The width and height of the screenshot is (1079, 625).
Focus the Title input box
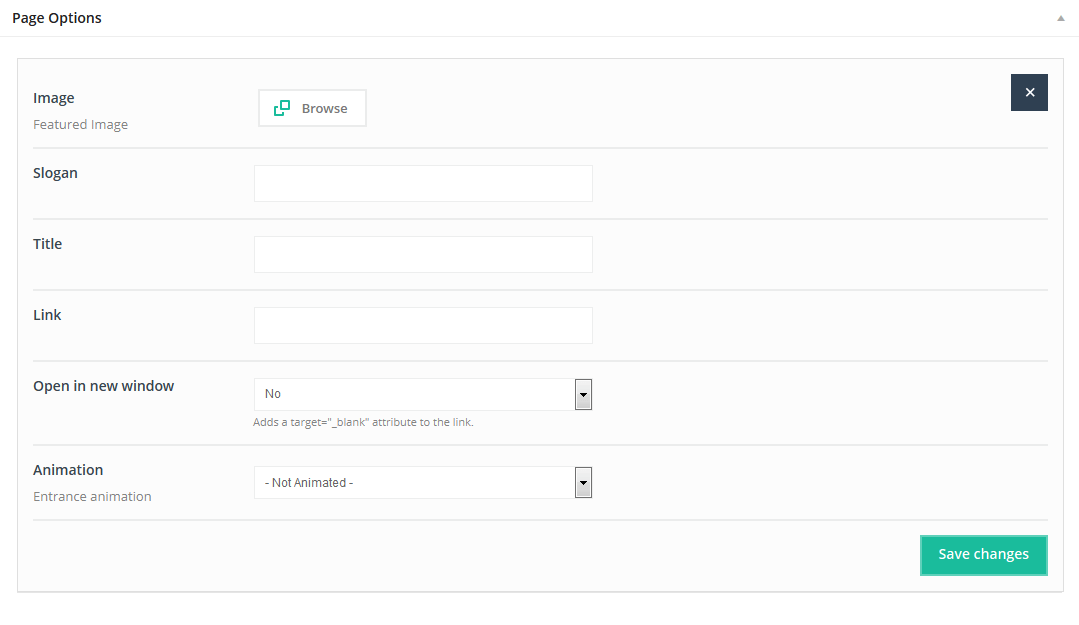423,255
